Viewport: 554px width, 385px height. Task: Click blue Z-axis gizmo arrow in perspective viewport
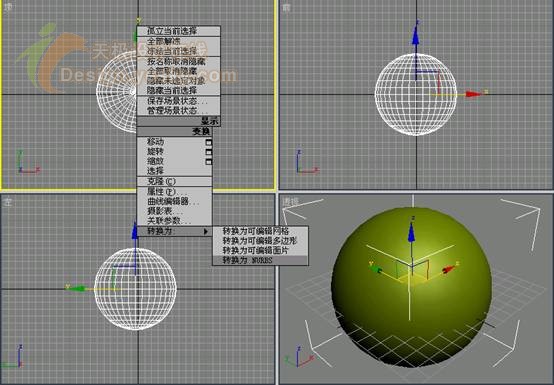click(411, 232)
